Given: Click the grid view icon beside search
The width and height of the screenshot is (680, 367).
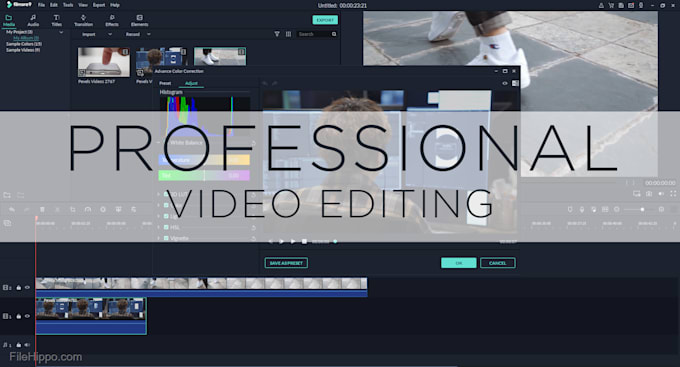Looking at the screenshot, I should [x=288, y=34].
